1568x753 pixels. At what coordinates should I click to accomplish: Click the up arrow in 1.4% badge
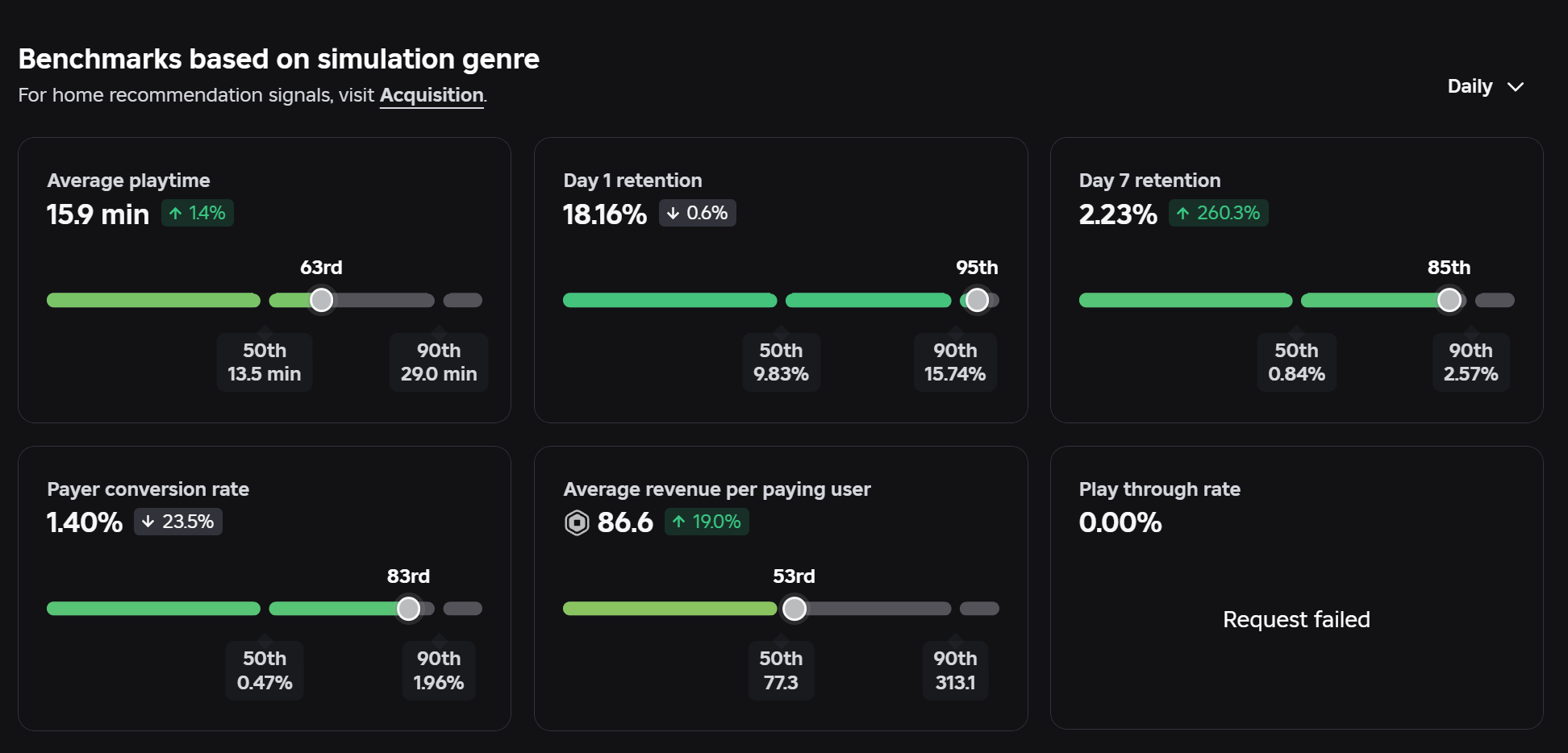pos(175,214)
